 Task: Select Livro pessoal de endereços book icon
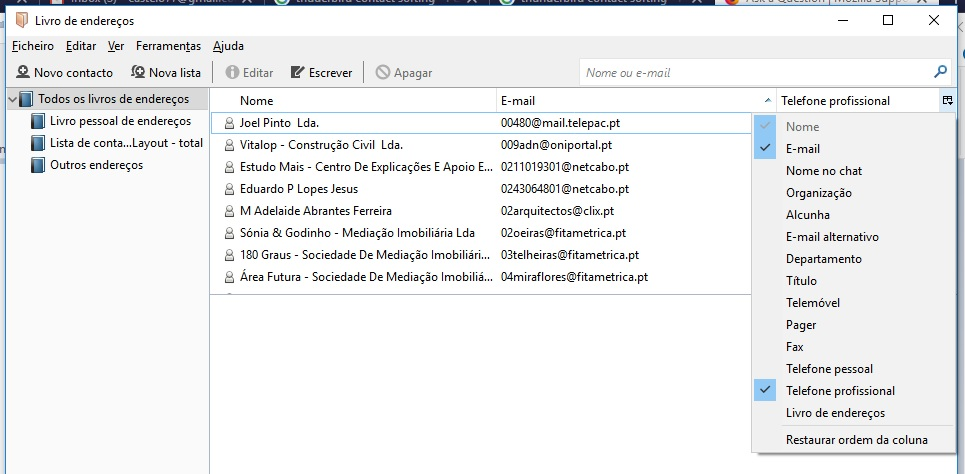pos(38,121)
